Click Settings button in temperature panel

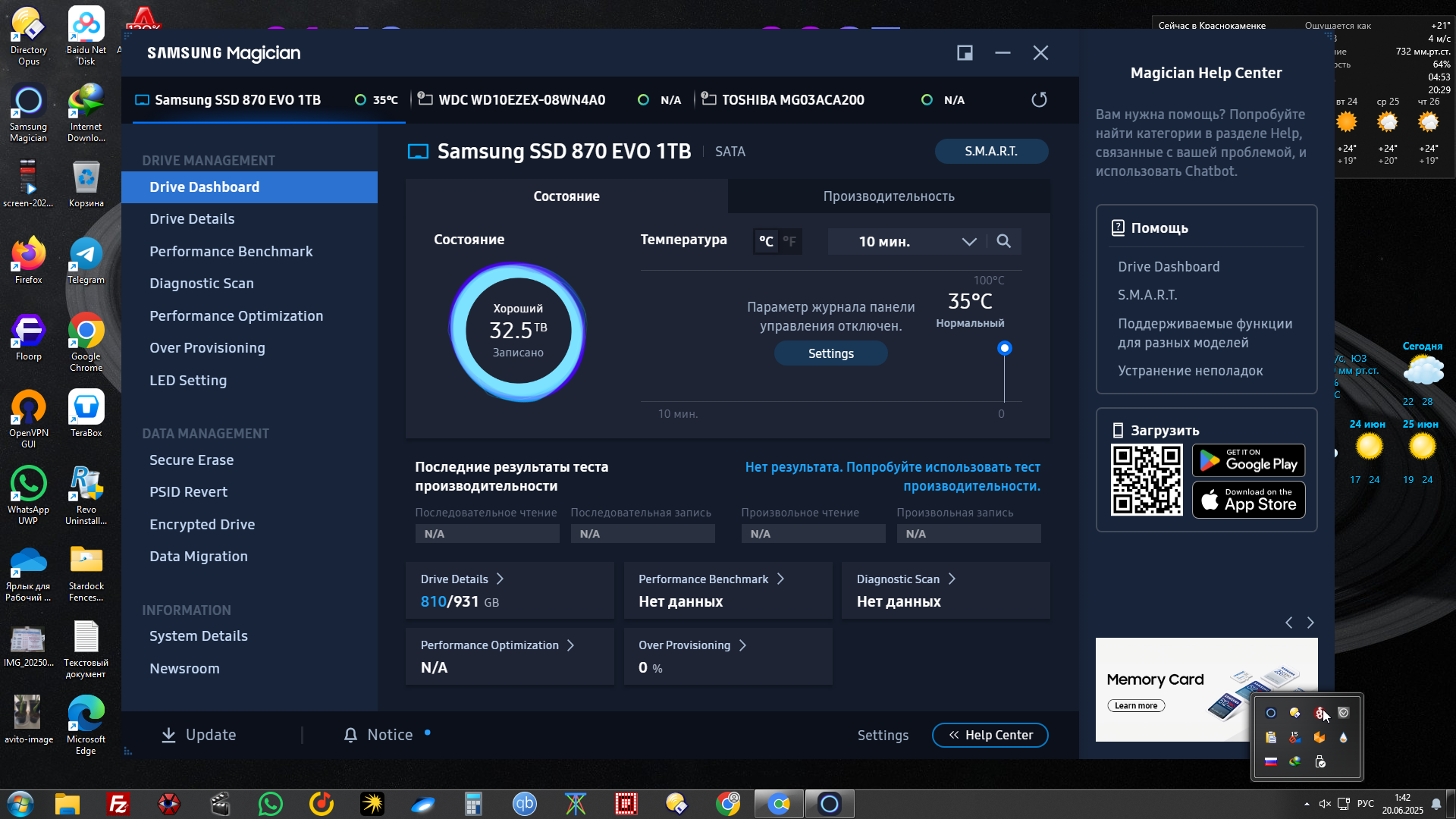(x=830, y=353)
